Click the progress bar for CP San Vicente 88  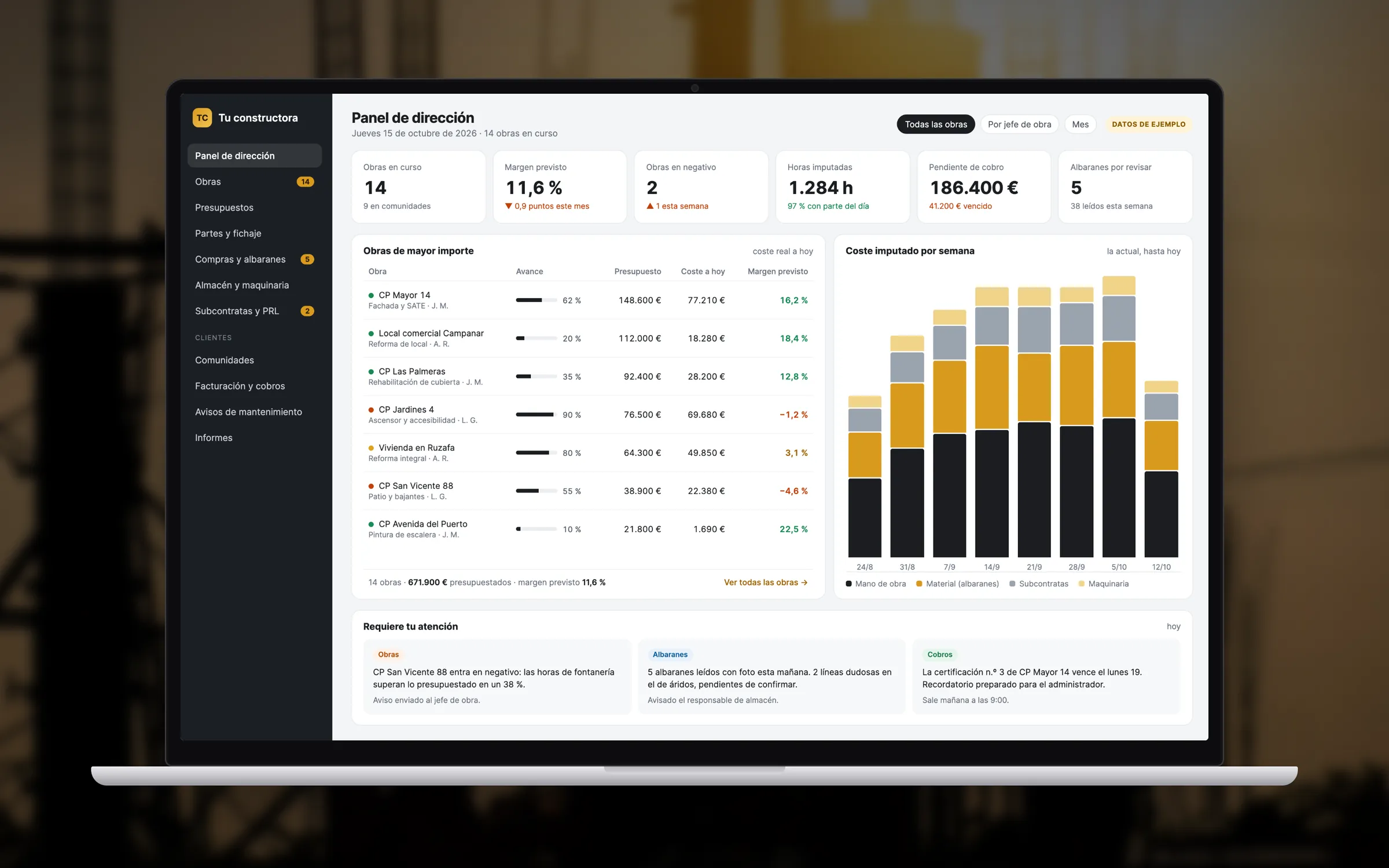click(536, 491)
